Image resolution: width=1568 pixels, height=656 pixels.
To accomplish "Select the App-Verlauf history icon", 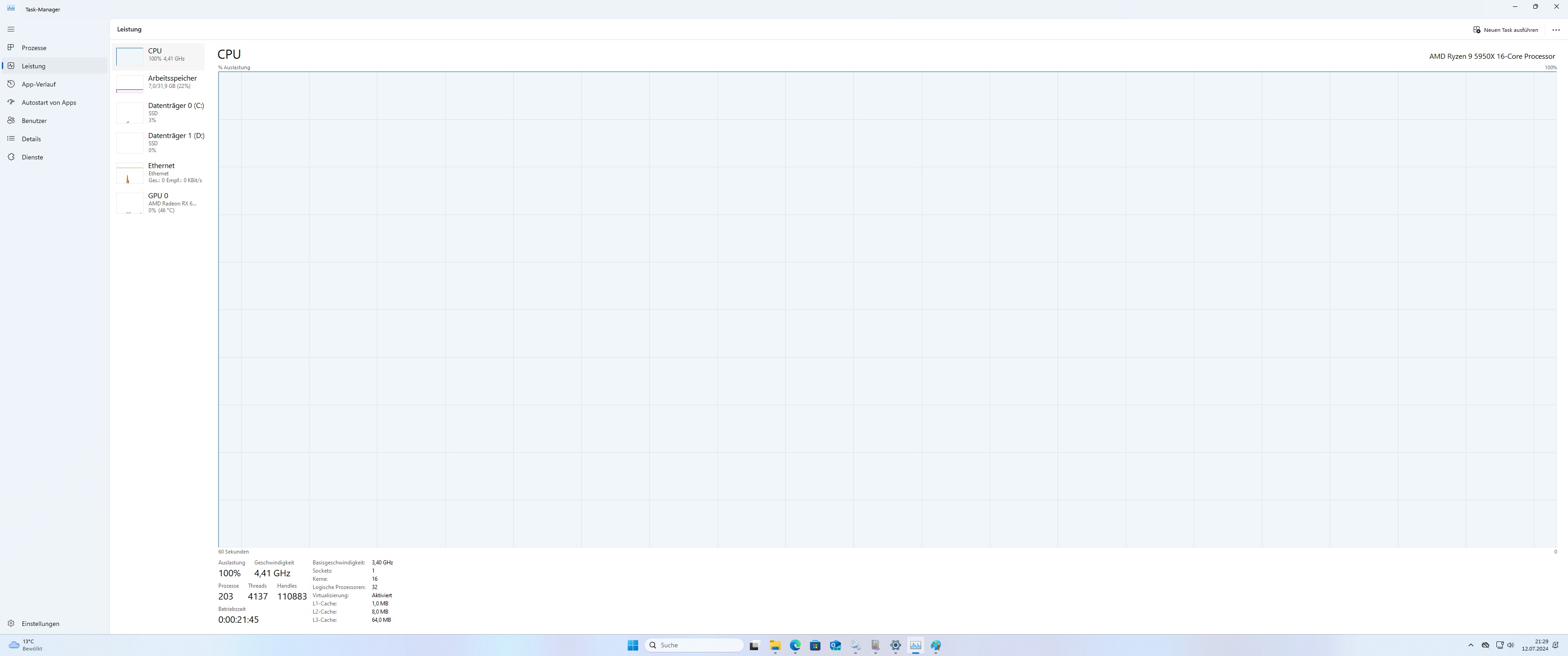I will pyautogui.click(x=11, y=84).
